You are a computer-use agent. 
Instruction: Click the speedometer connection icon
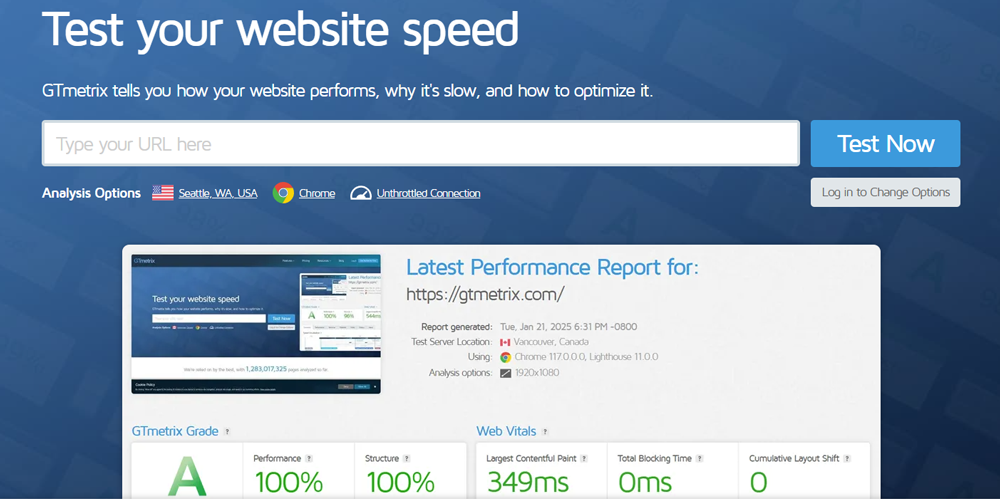(361, 193)
